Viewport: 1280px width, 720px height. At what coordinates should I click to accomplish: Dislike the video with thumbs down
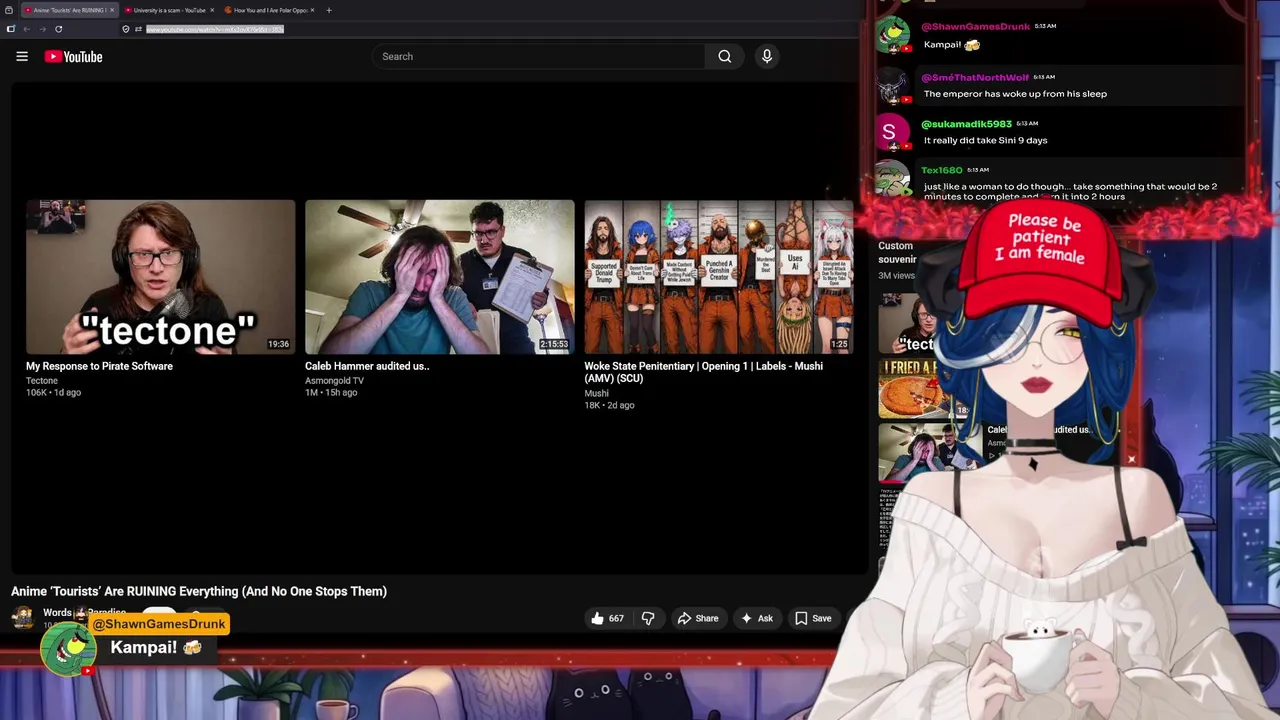click(648, 618)
